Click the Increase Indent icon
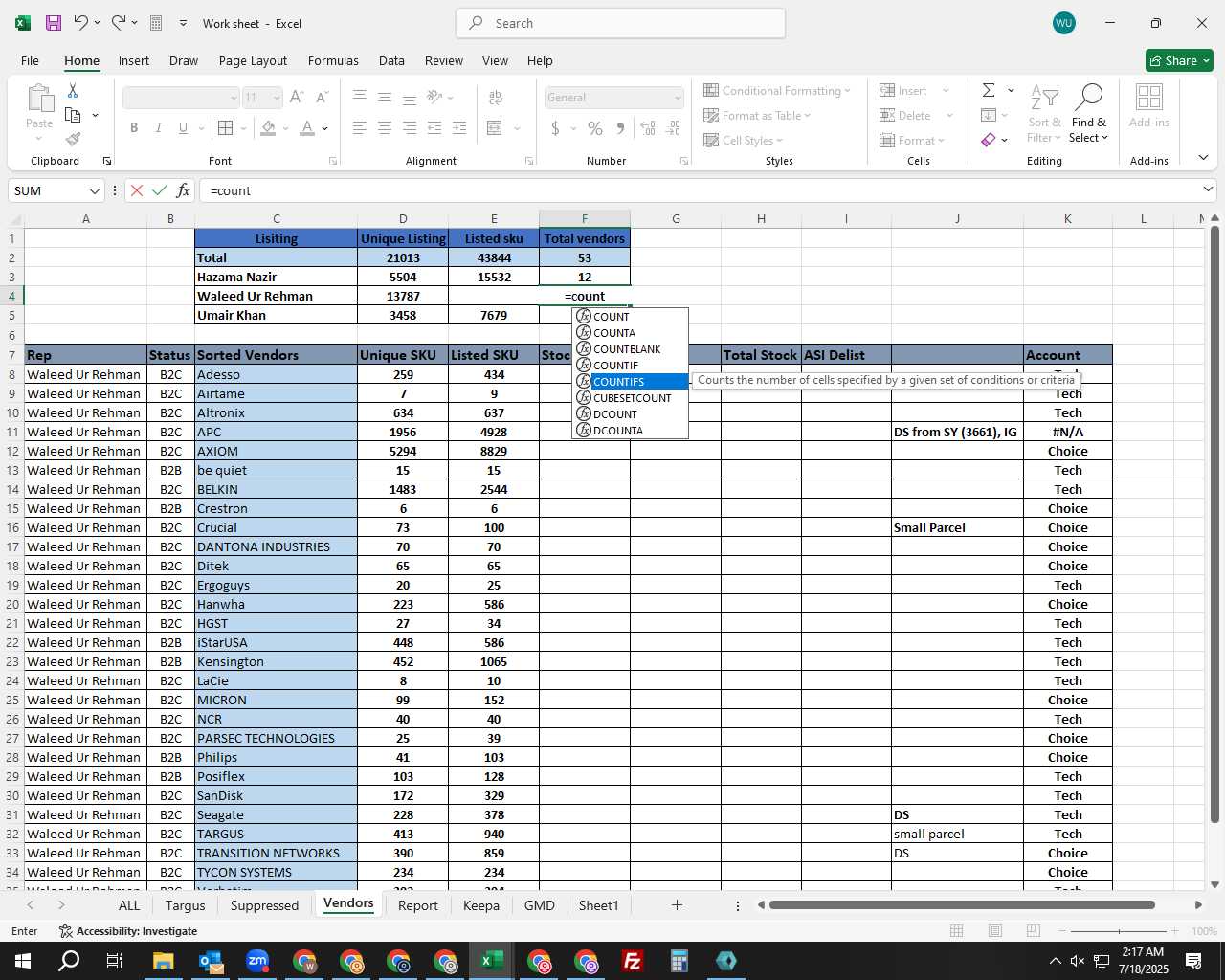Screen dimensions: 1225x980 tap(459, 127)
